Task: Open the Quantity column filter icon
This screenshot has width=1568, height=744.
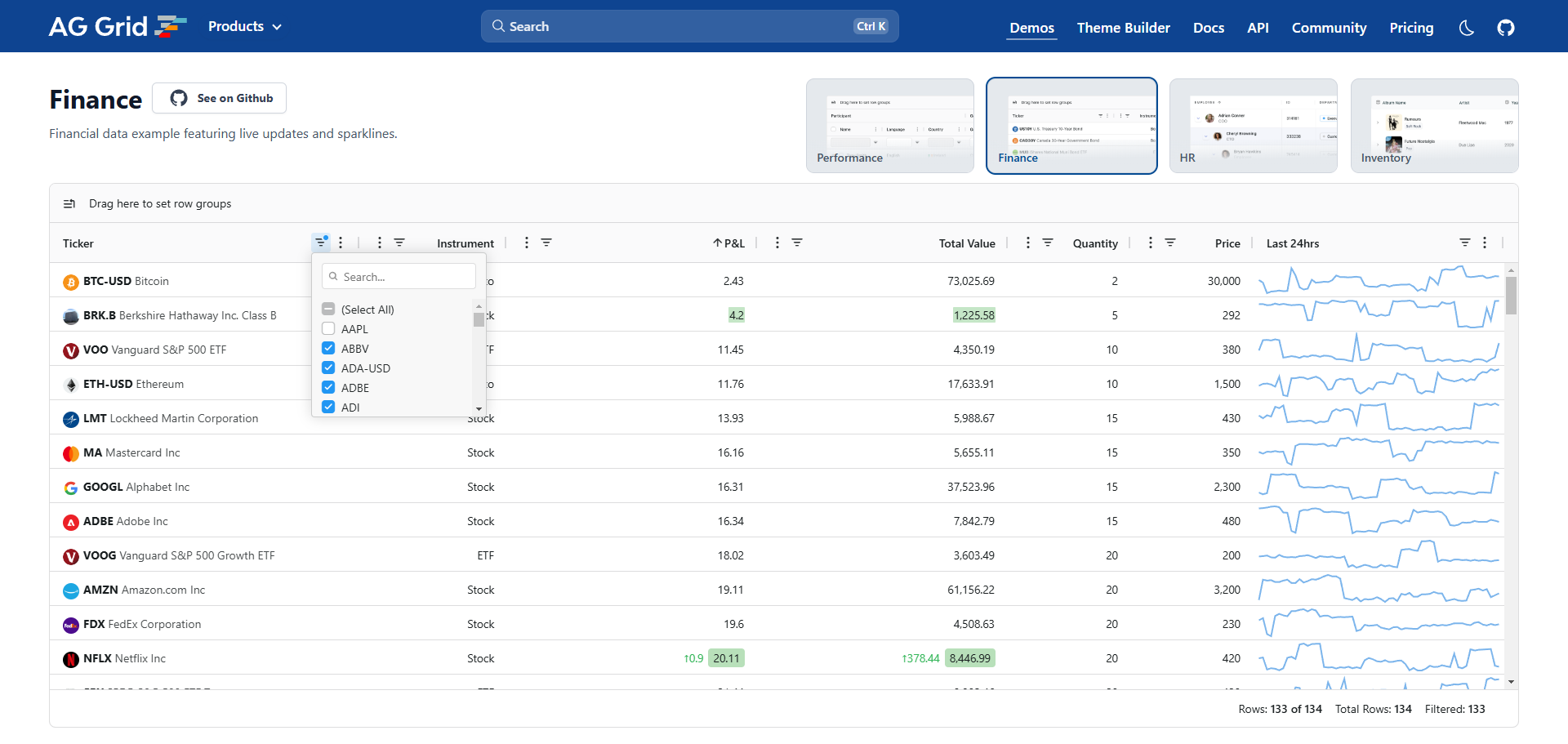Action: click(1048, 243)
